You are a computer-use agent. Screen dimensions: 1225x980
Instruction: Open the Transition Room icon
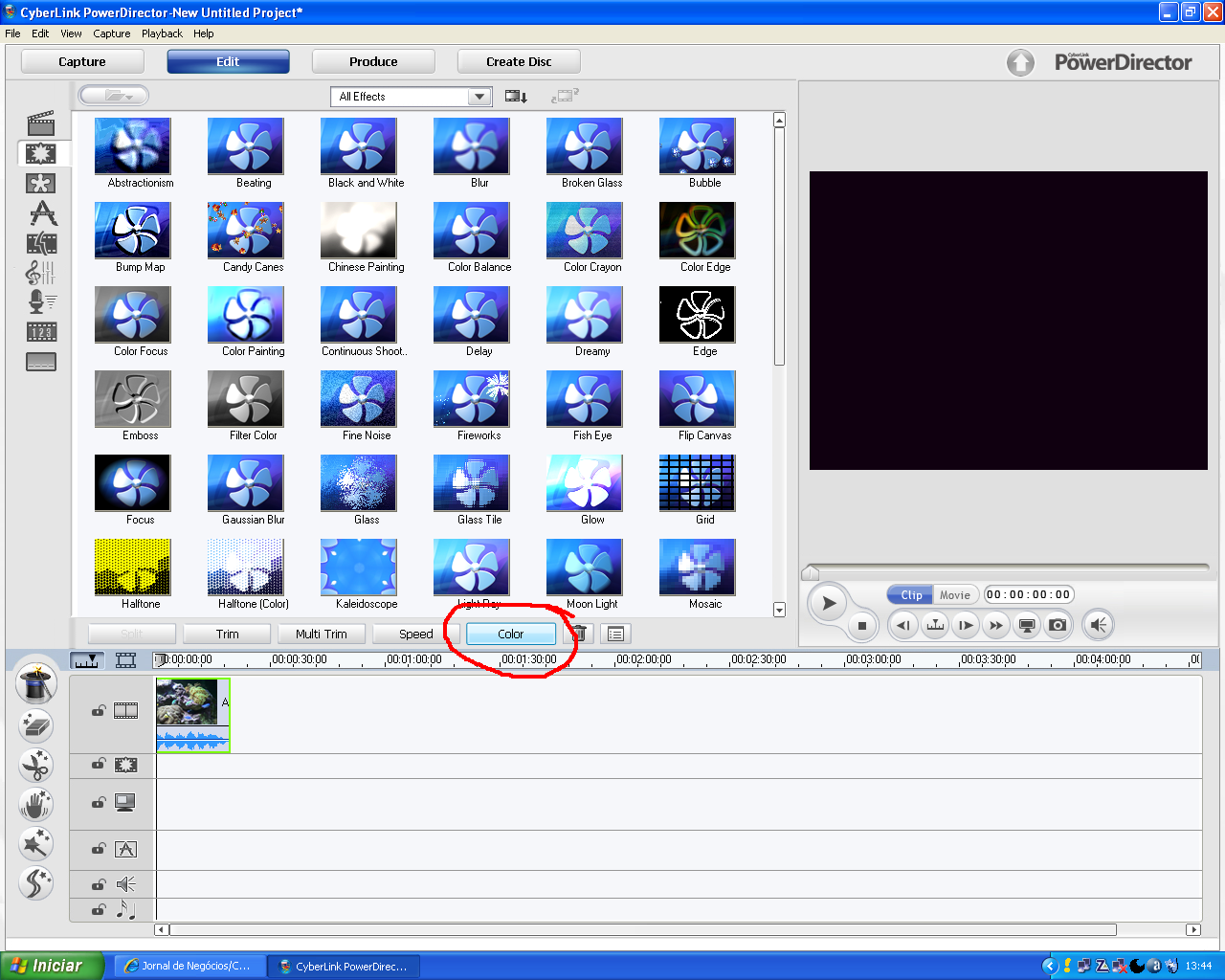point(41,243)
